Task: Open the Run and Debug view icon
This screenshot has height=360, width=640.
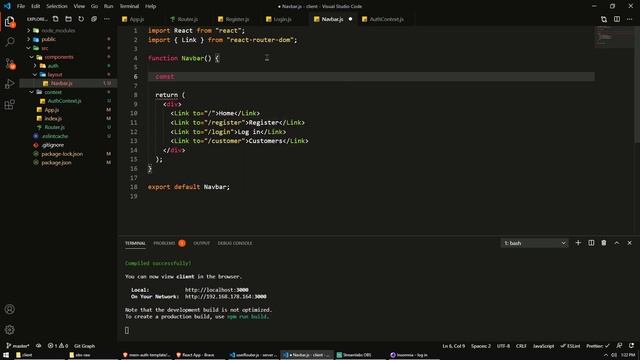Action: pyautogui.click(x=10, y=84)
